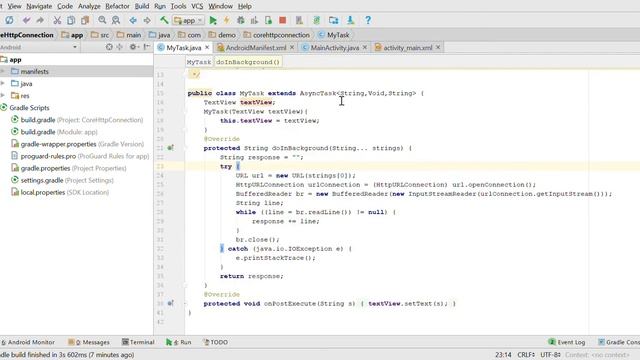Open the Code menu
This screenshot has width=640, height=360.
[65, 6]
